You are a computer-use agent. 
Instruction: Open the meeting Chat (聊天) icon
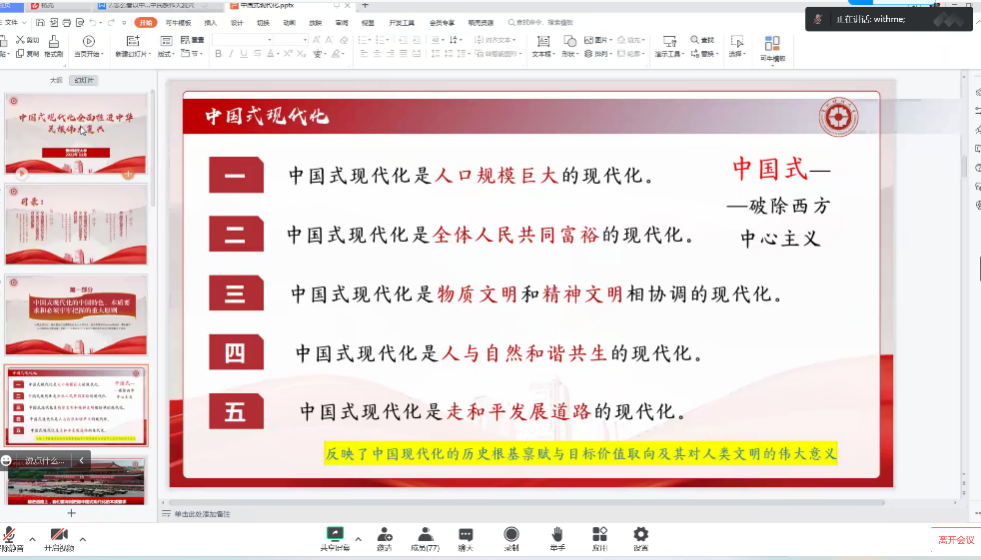pyautogui.click(x=465, y=538)
